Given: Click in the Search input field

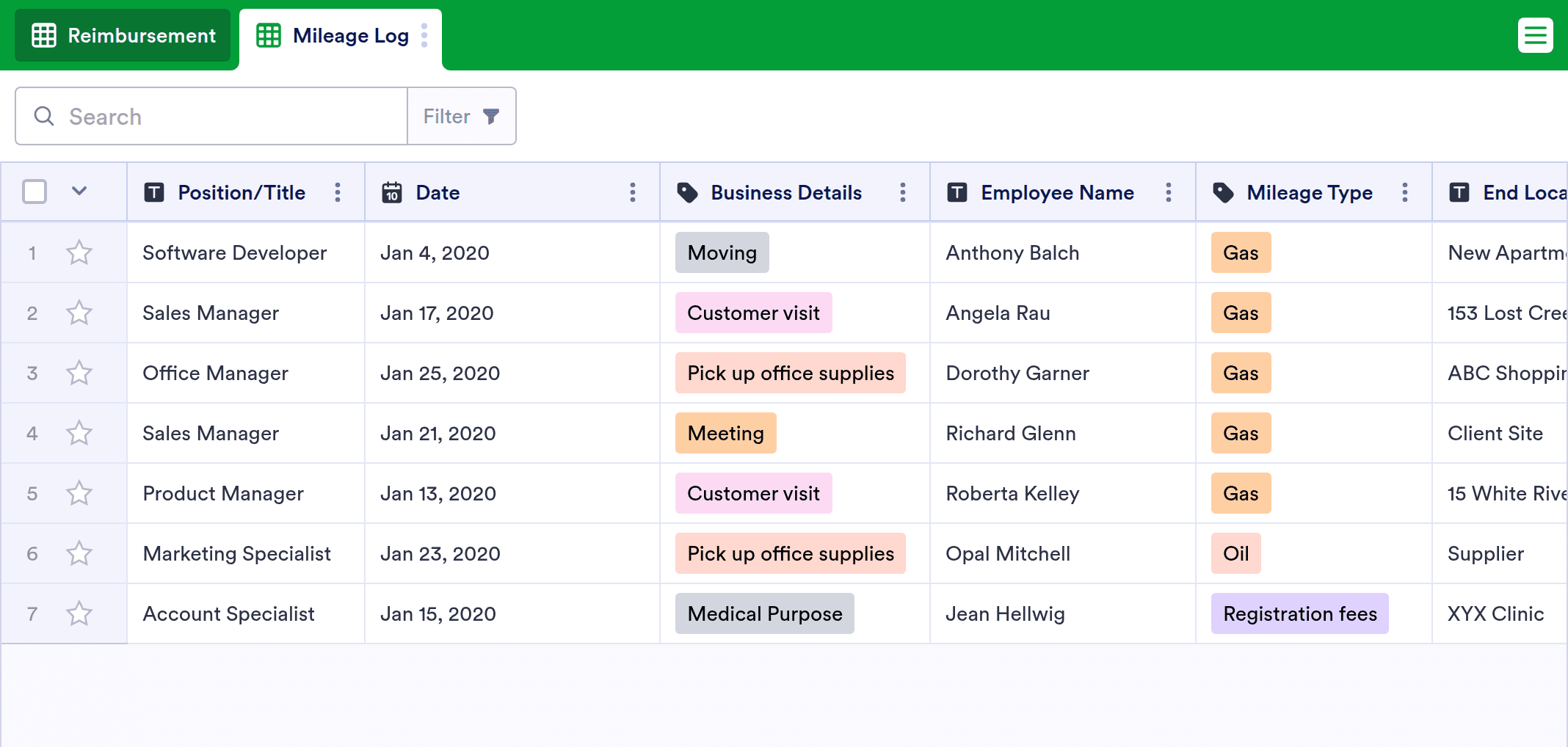Looking at the screenshot, I should [x=220, y=117].
